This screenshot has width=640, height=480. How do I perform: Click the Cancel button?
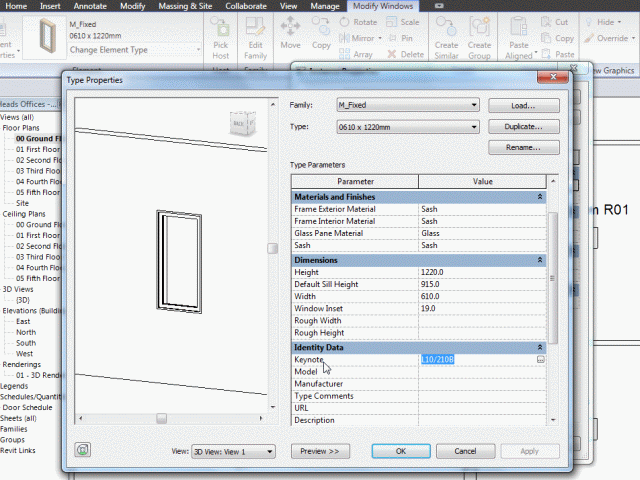(x=465, y=451)
